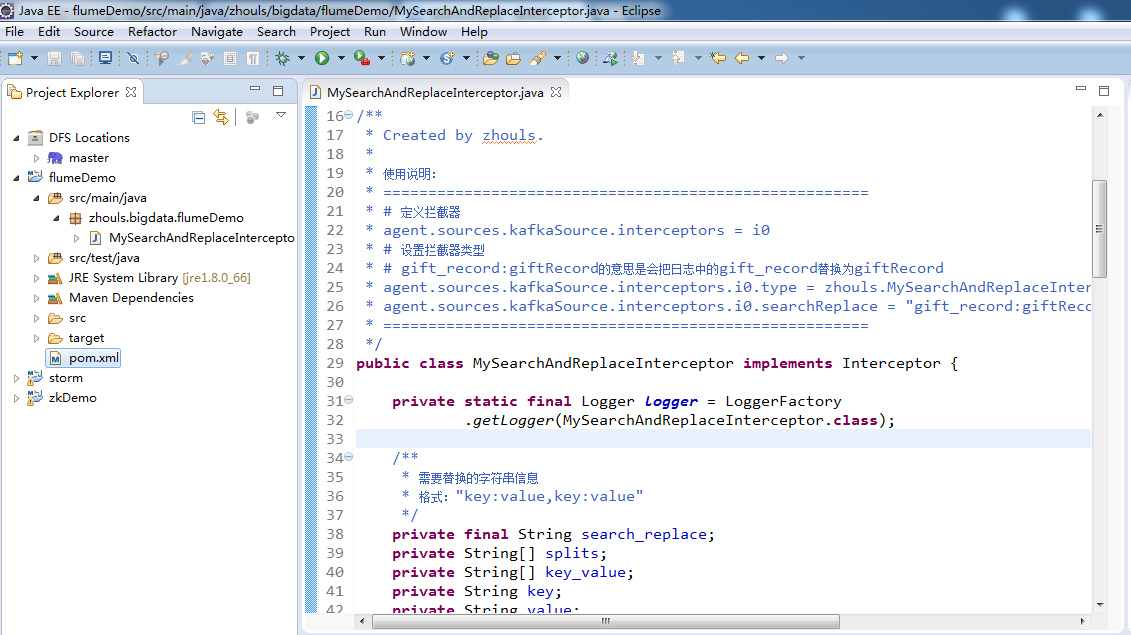Image resolution: width=1131 pixels, height=635 pixels.
Task: Click the Forward navigation arrow icon
Action: coord(781,58)
